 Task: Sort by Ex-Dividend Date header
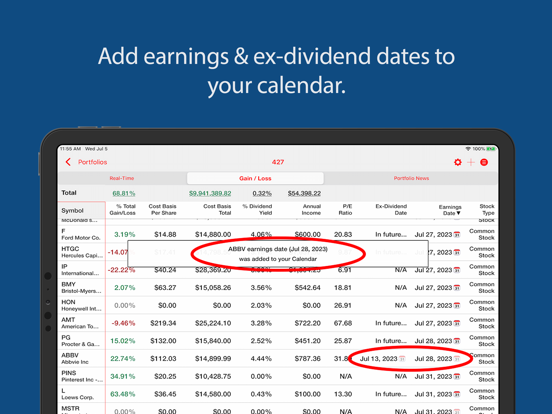(391, 209)
